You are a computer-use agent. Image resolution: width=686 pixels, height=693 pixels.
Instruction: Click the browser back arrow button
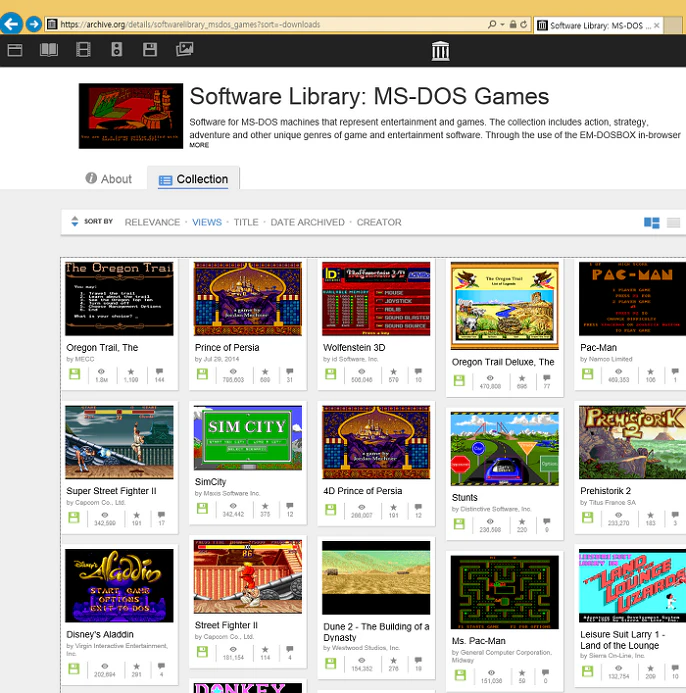pyautogui.click(x=11, y=23)
